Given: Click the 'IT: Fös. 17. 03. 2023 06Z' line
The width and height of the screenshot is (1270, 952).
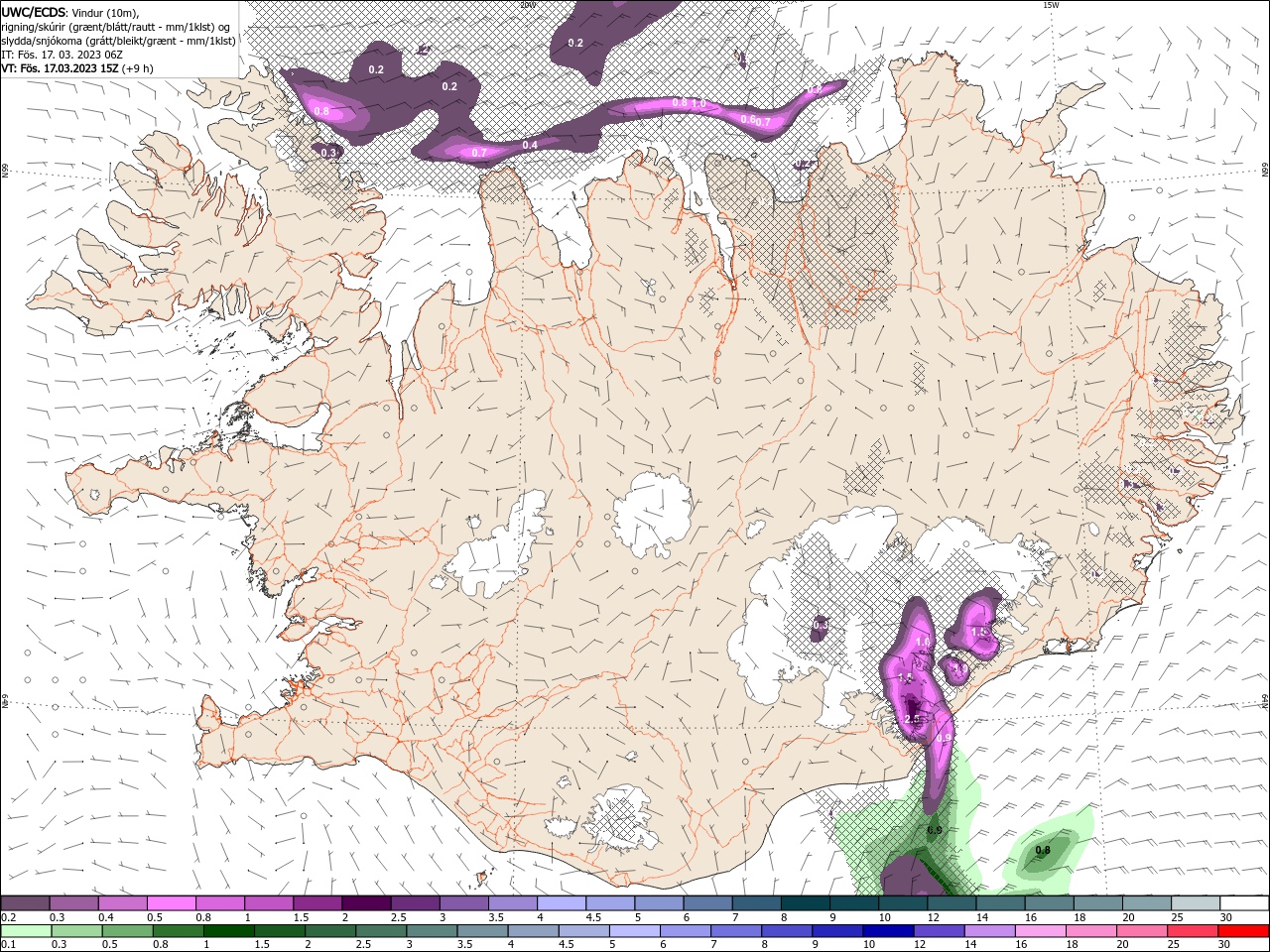Looking at the screenshot, I should tap(63, 54).
